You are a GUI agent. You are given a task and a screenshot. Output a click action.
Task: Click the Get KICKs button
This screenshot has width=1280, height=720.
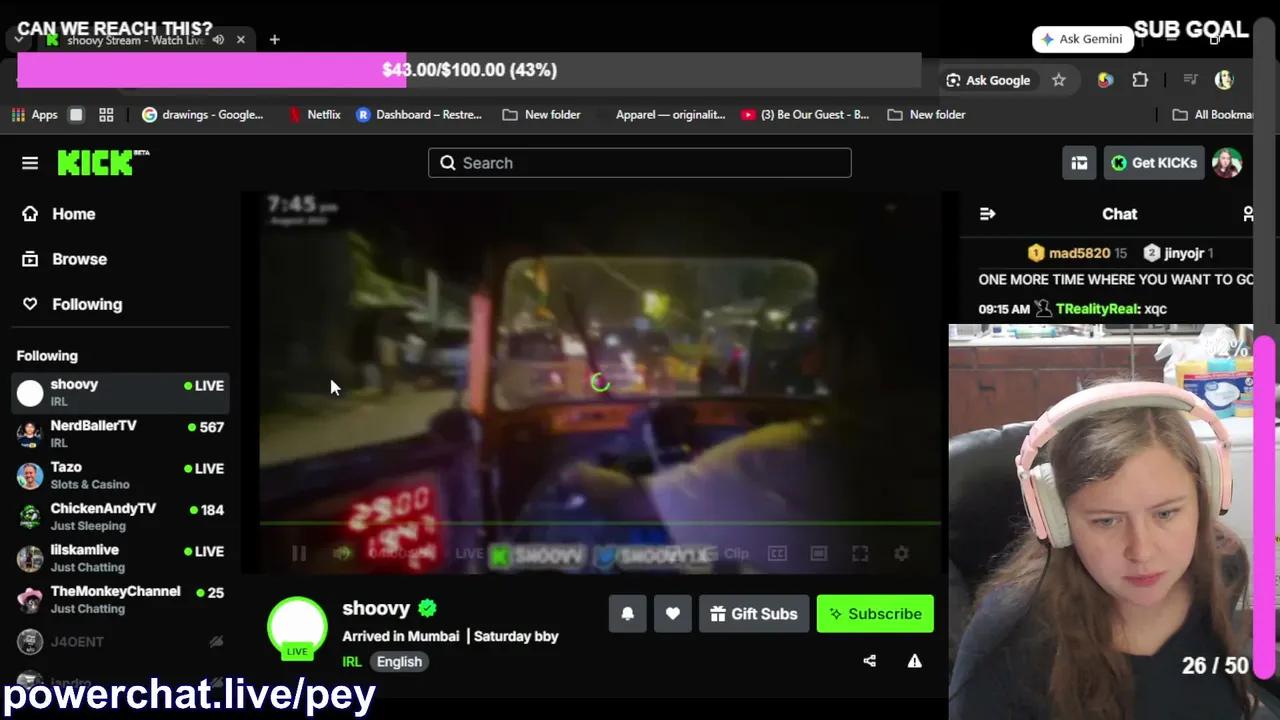1154,163
